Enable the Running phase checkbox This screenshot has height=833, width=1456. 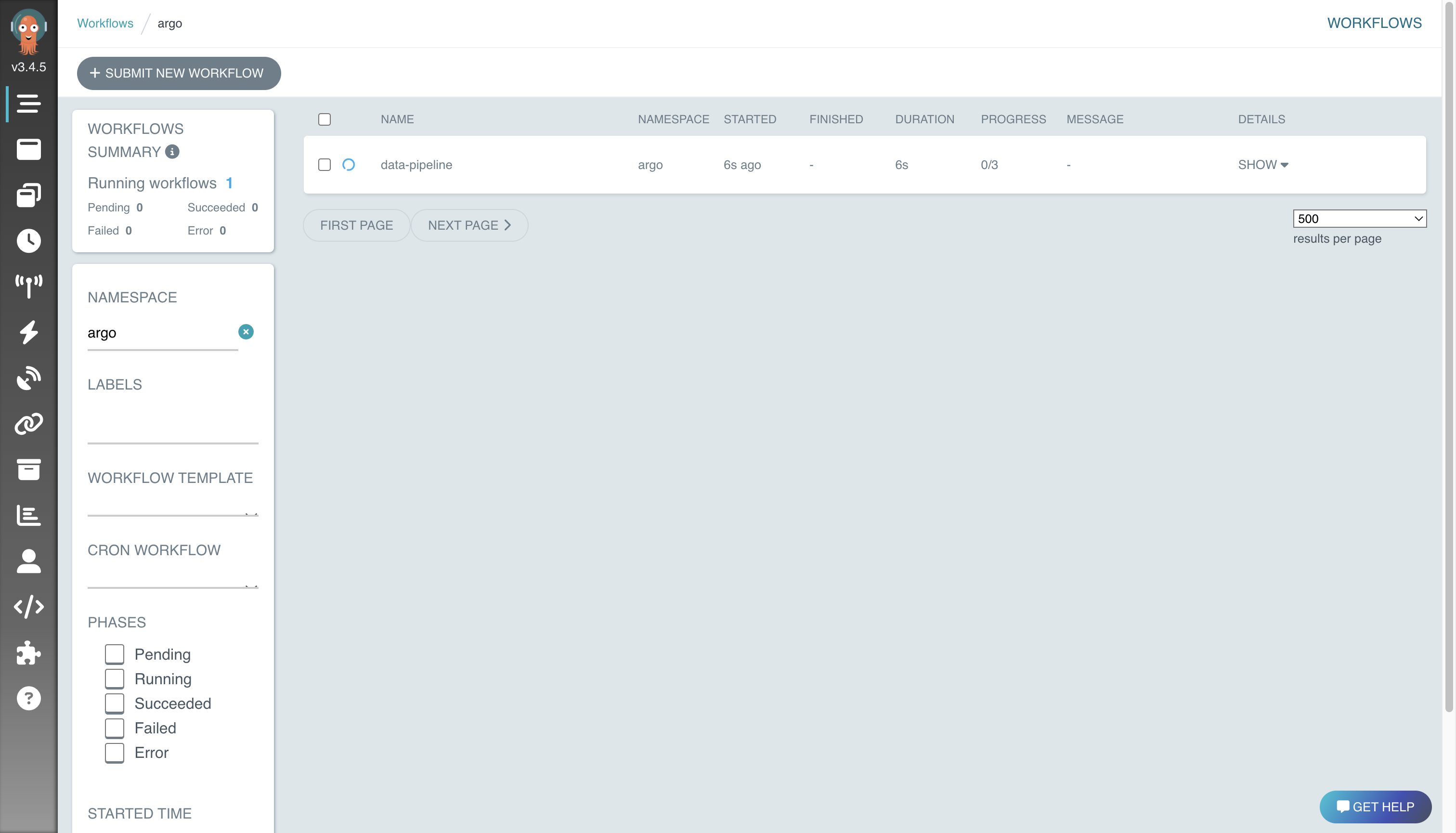click(115, 678)
